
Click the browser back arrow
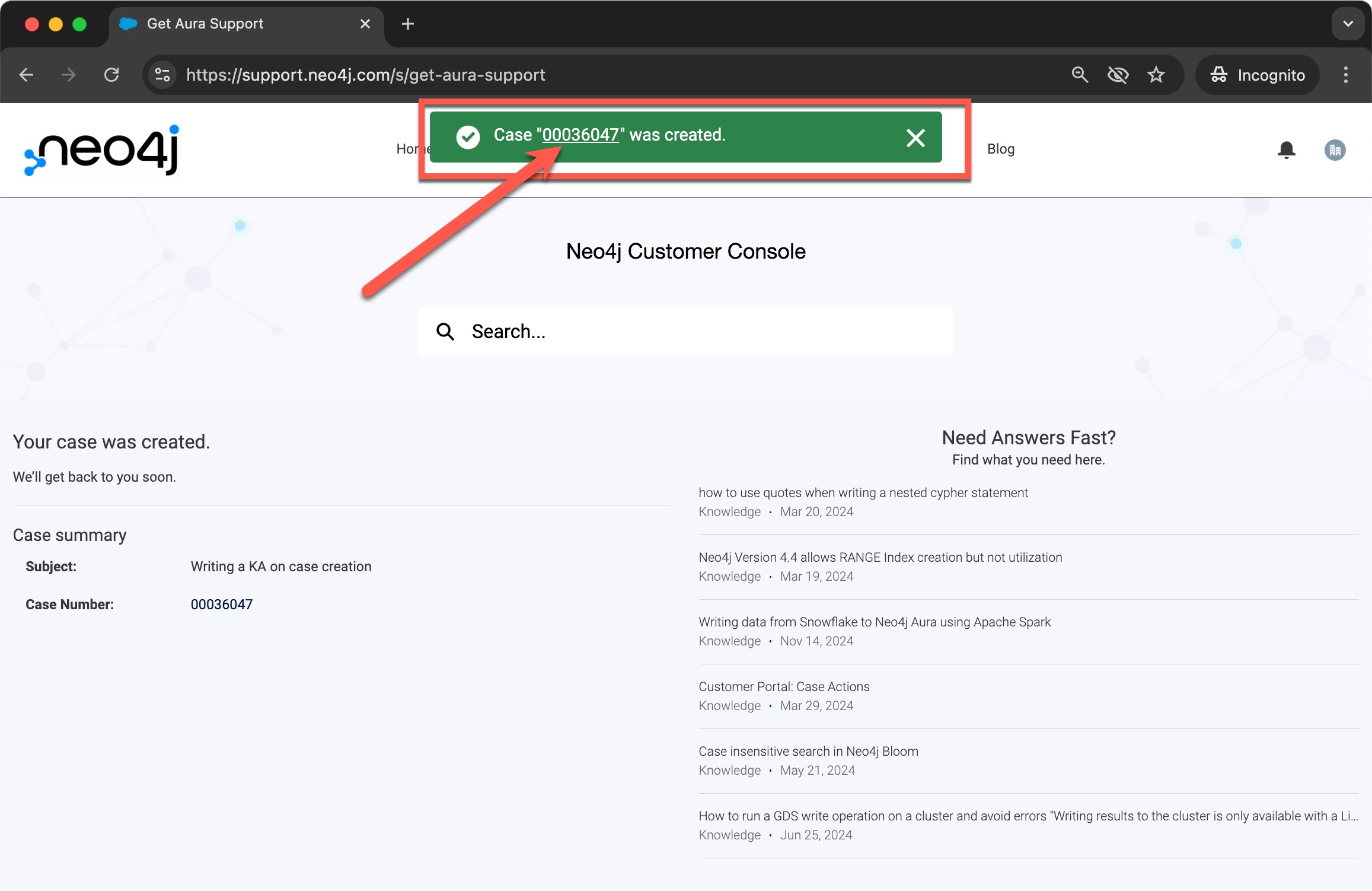(26, 75)
